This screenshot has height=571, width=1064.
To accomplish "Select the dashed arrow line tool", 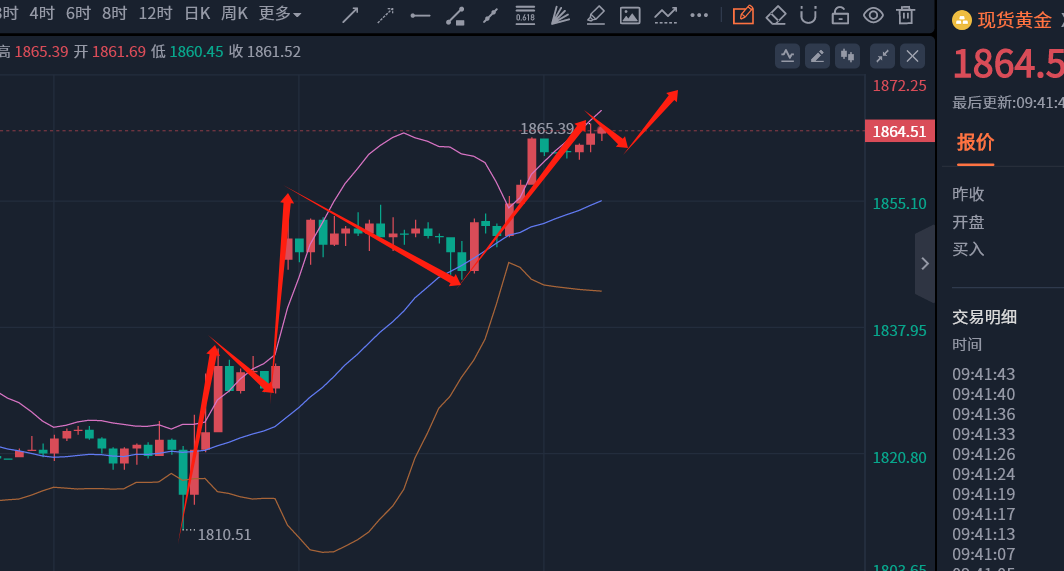I will pyautogui.click(x=385, y=15).
